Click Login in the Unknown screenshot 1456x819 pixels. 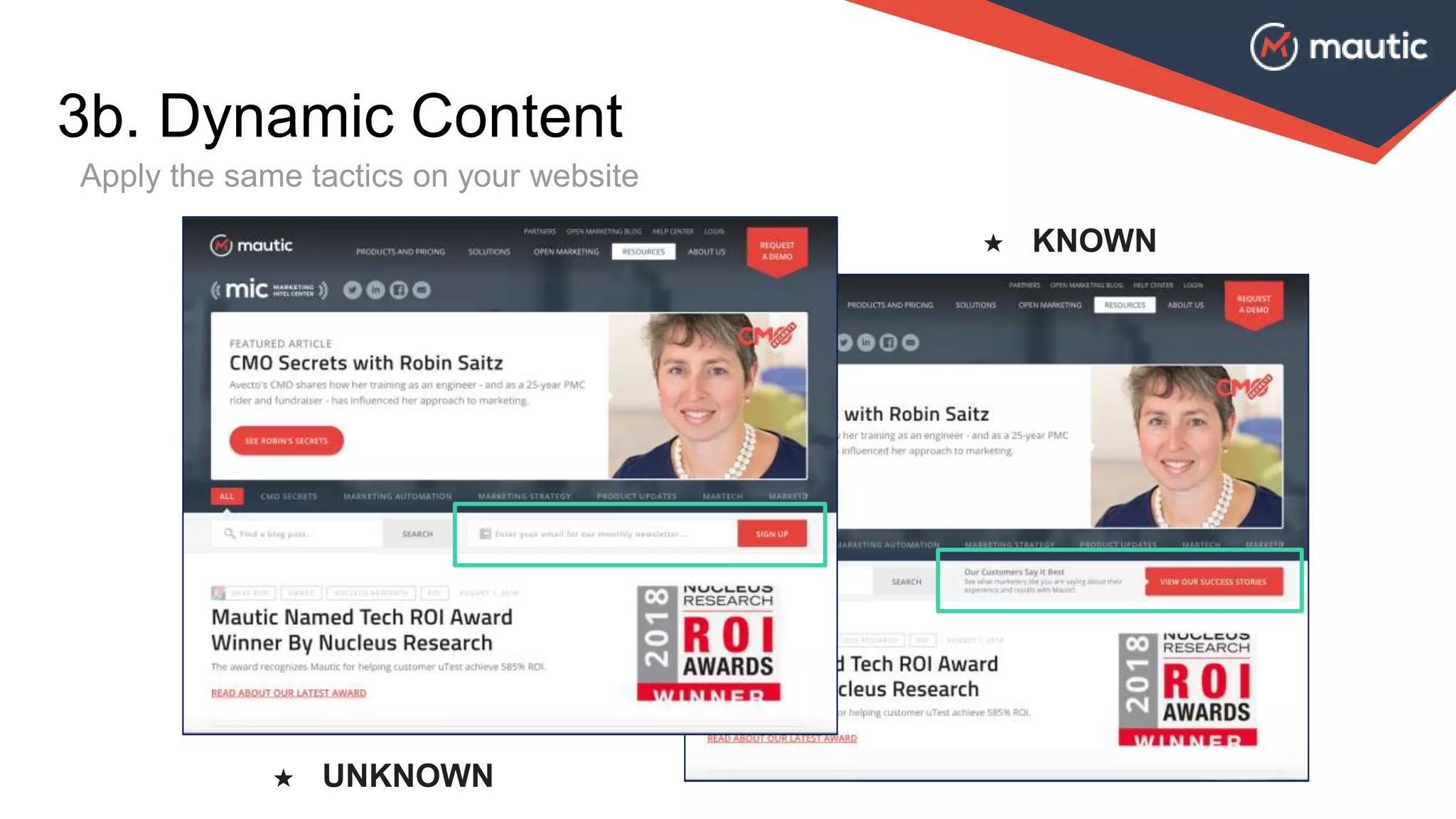tap(714, 231)
